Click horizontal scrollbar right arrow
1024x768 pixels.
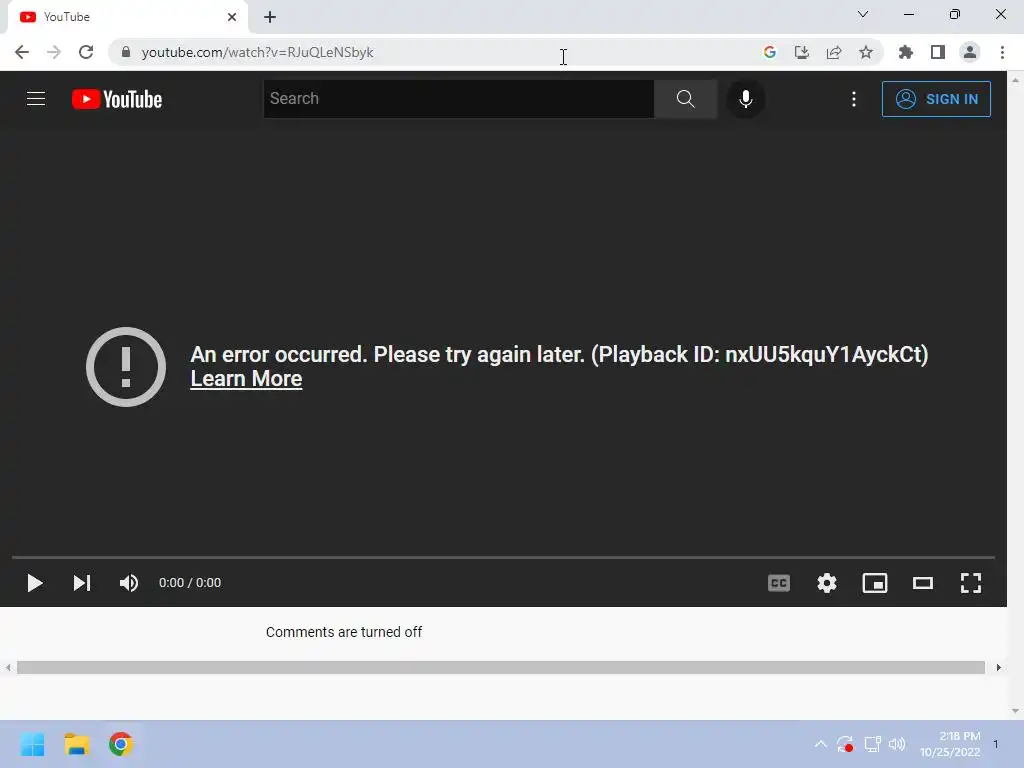(x=999, y=667)
